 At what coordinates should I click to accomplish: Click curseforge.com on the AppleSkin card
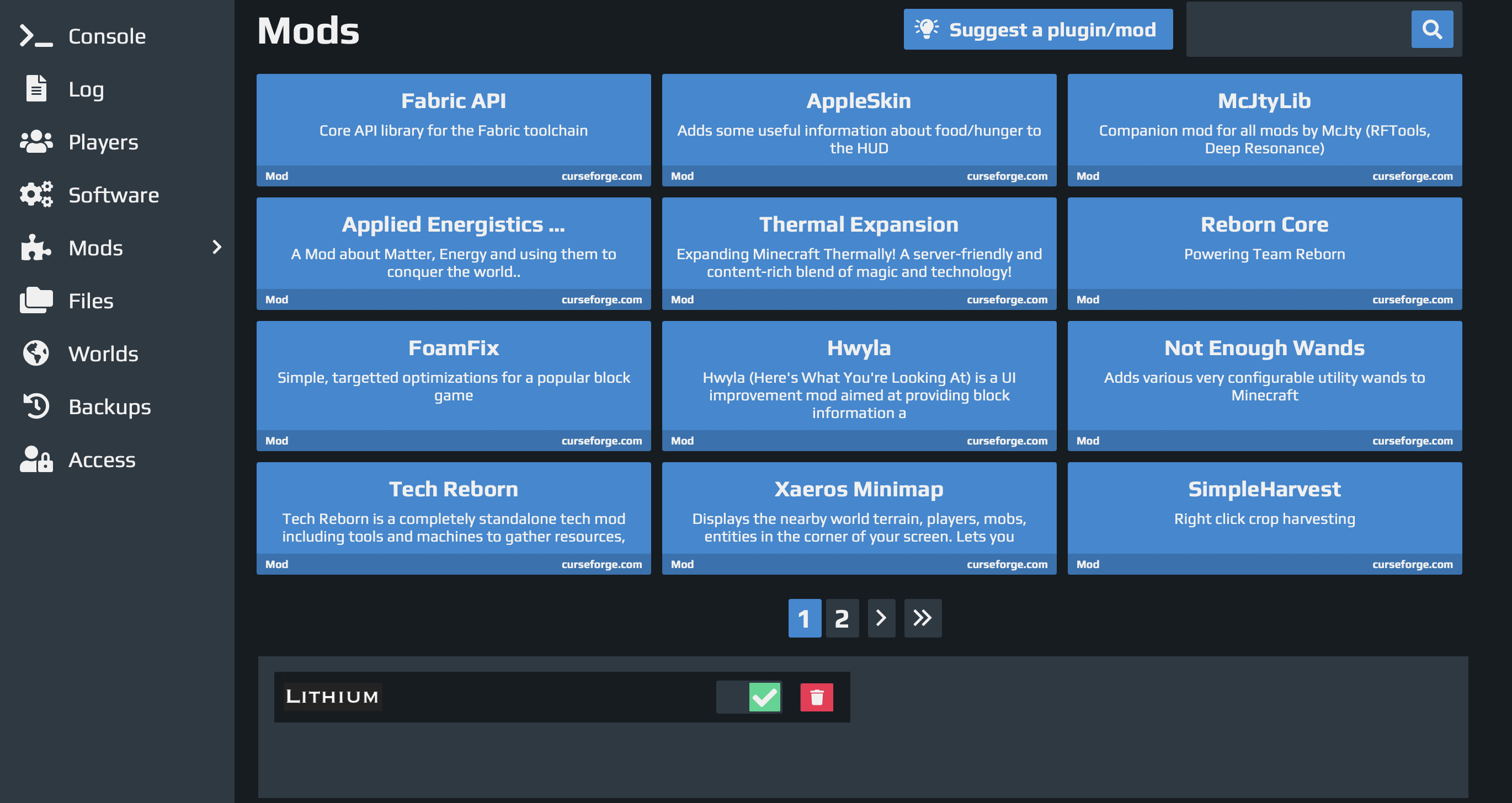[x=1007, y=176]
